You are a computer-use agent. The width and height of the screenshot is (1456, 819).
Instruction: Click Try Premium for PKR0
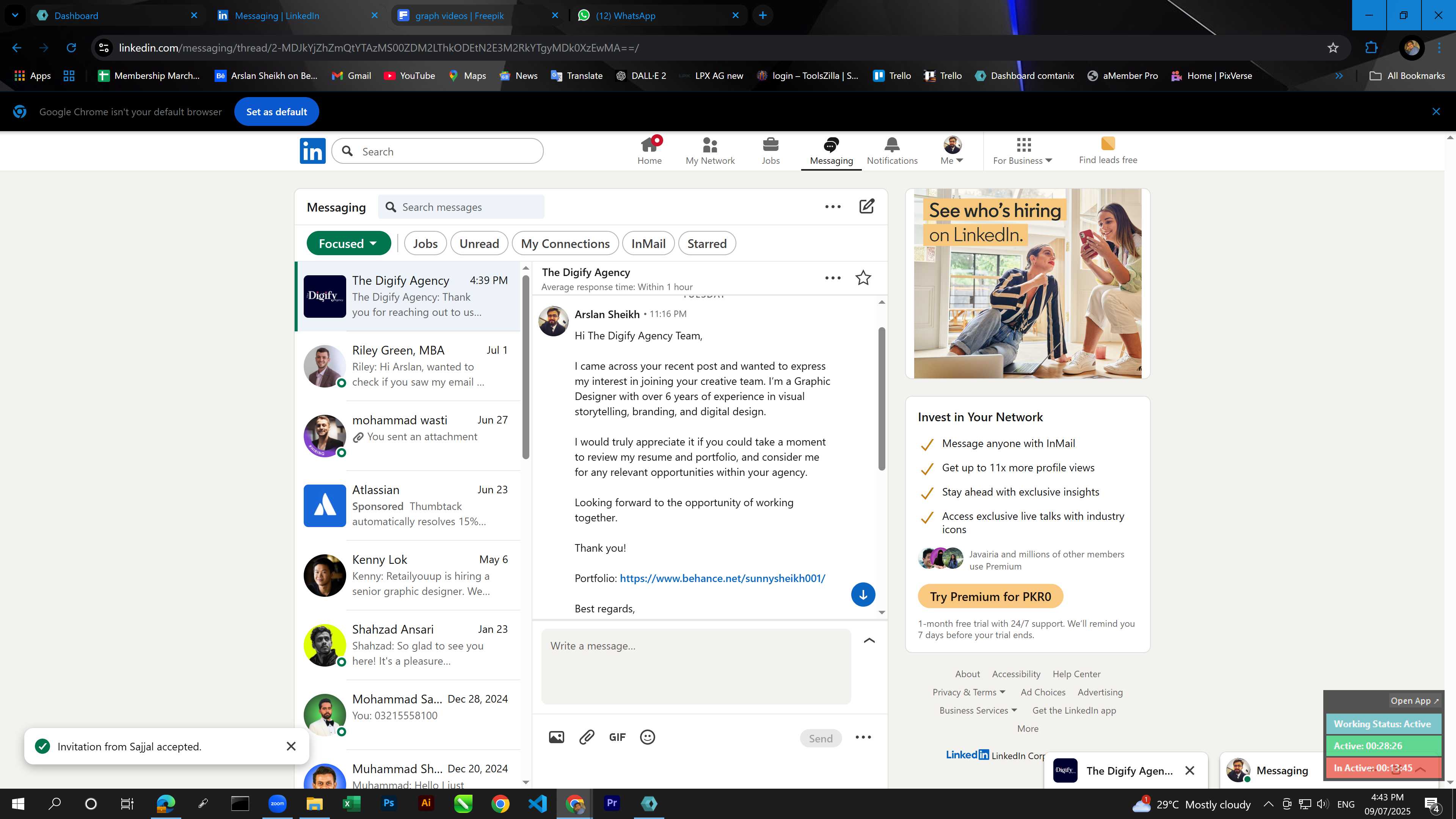point(990,596)
